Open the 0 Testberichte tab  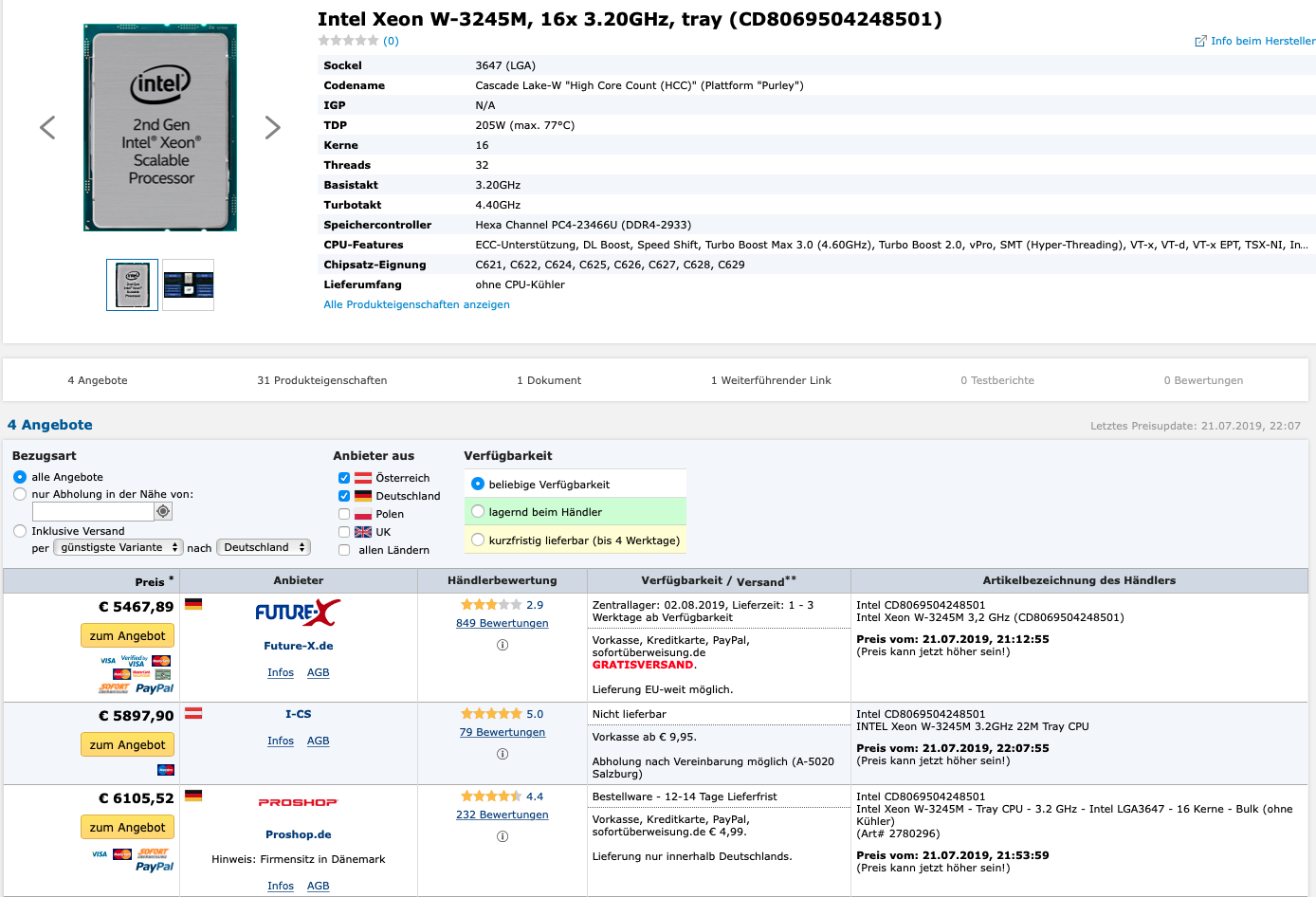click(x=997, y=380)
